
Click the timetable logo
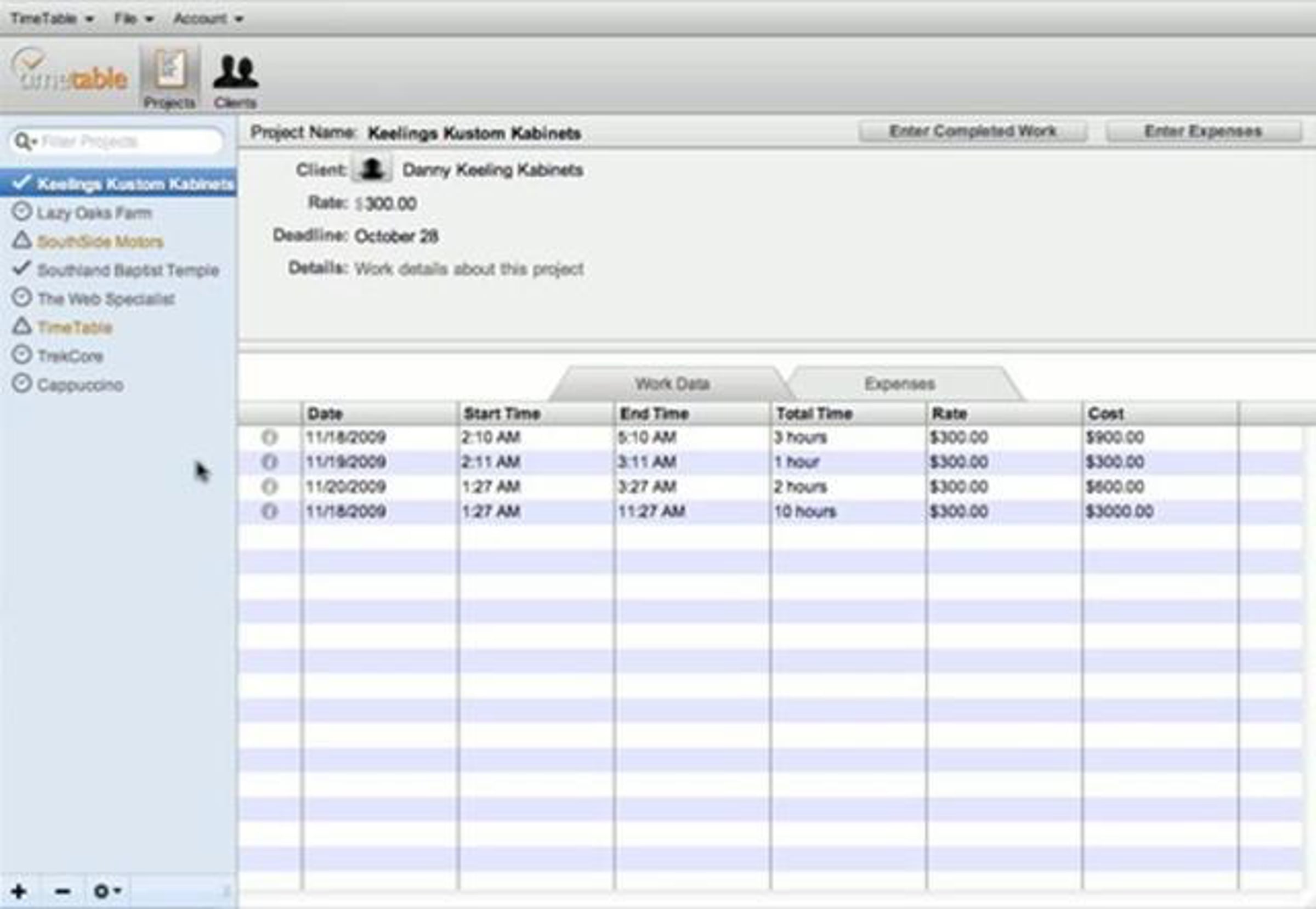(x=69, y=72)
